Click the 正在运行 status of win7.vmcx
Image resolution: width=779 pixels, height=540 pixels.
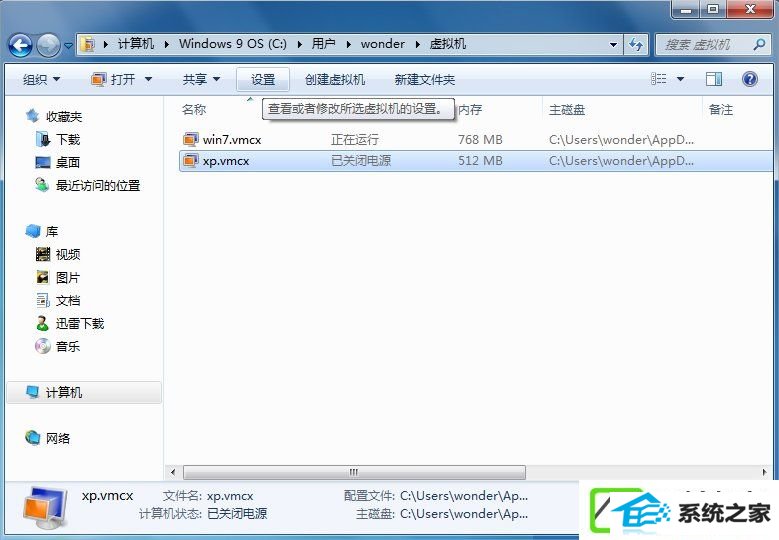355,140
